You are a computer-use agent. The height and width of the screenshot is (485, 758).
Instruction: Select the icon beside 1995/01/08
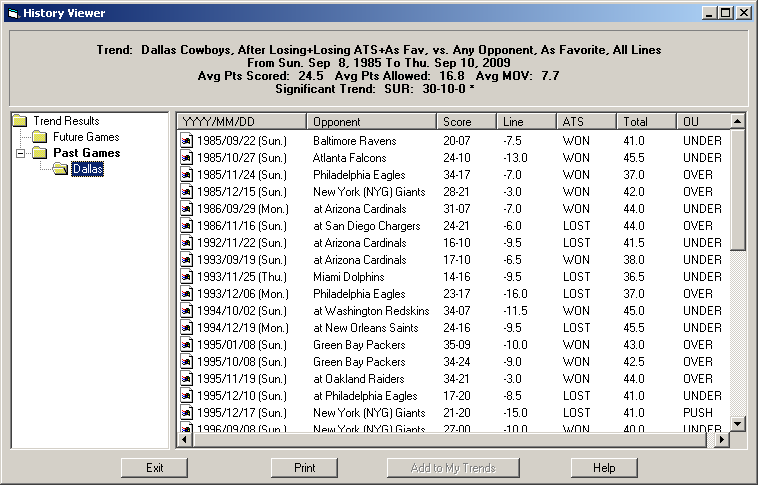pyautogui.click(x=187, y=345)
